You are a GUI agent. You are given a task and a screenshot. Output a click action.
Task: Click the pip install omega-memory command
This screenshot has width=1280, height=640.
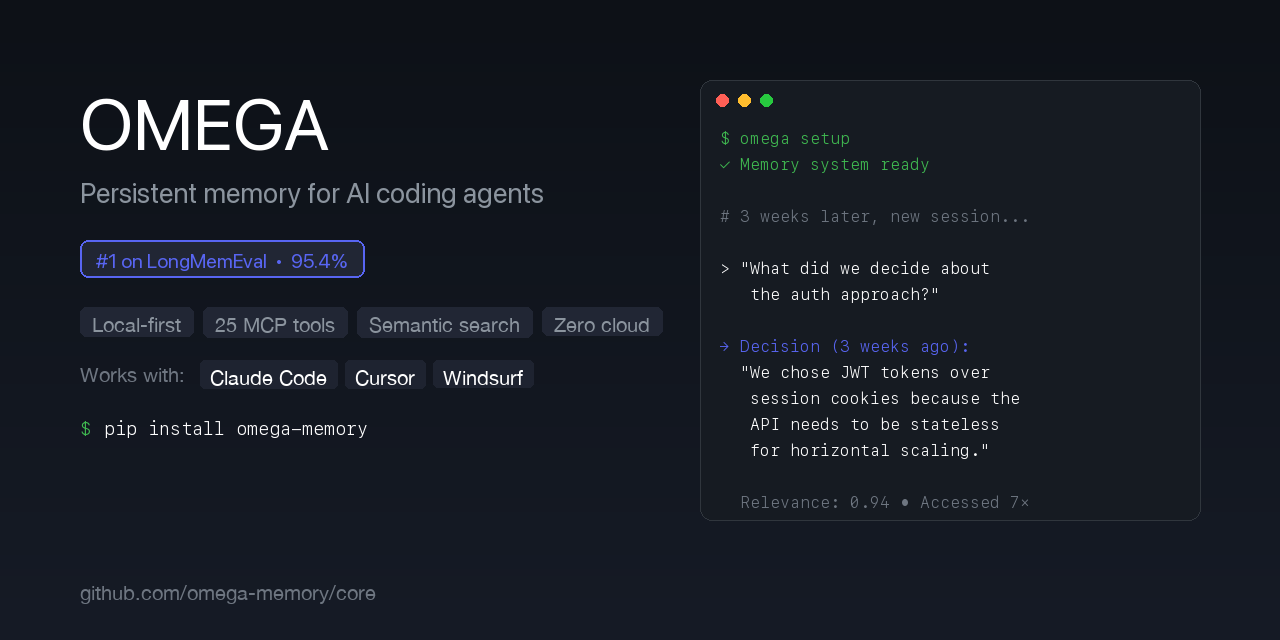(236, 429)
